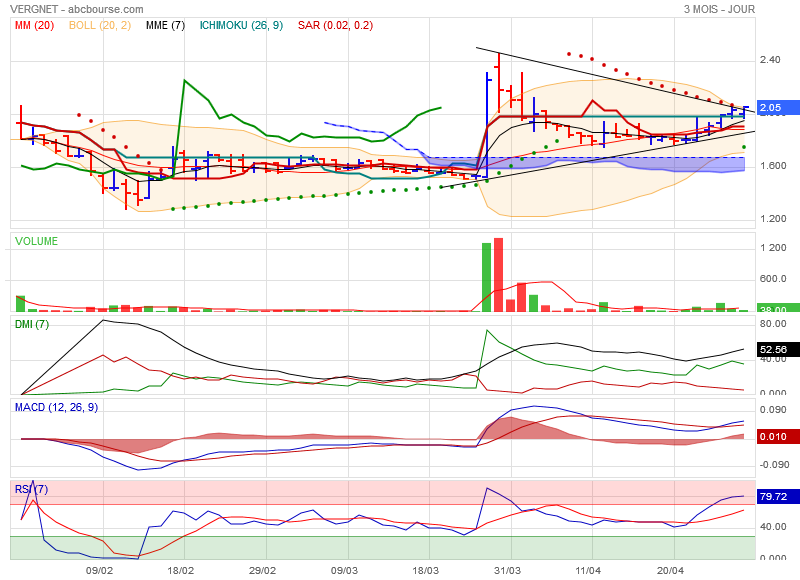Click the VOLUME panel label
The height and width of the screenshot is (580, 800).
coord(36,241)
